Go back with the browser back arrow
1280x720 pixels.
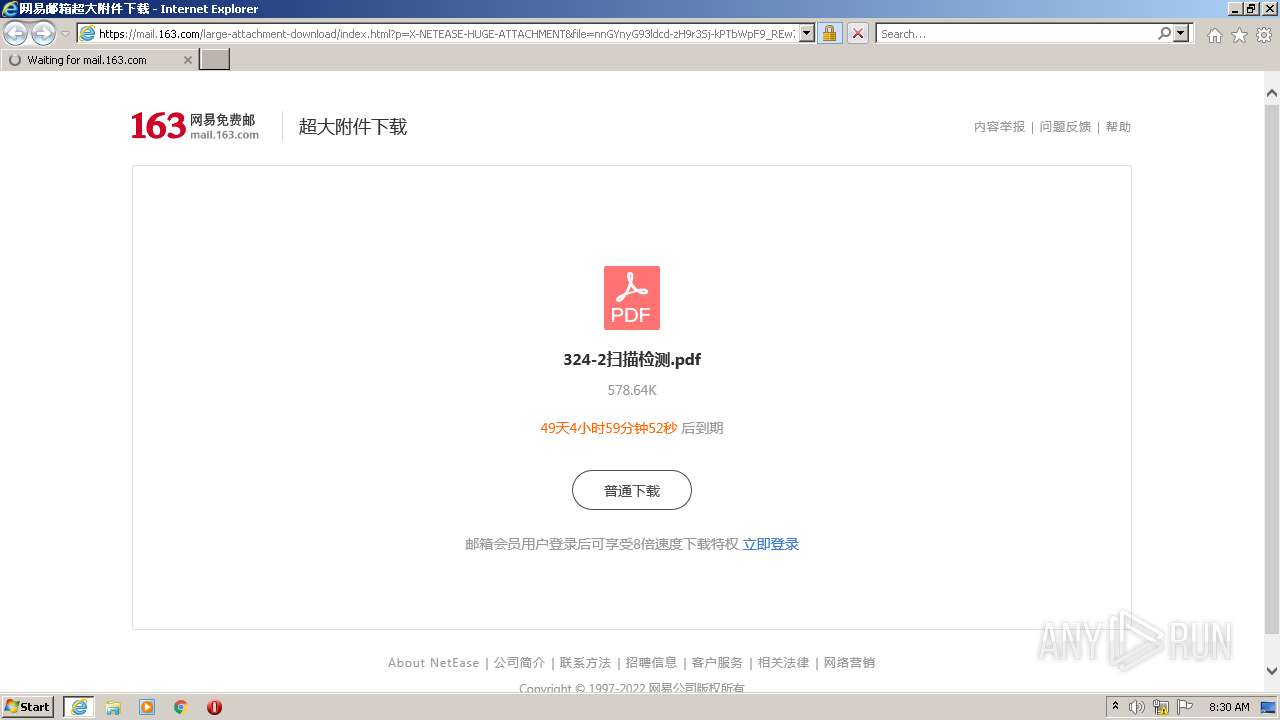pos(16,33)
